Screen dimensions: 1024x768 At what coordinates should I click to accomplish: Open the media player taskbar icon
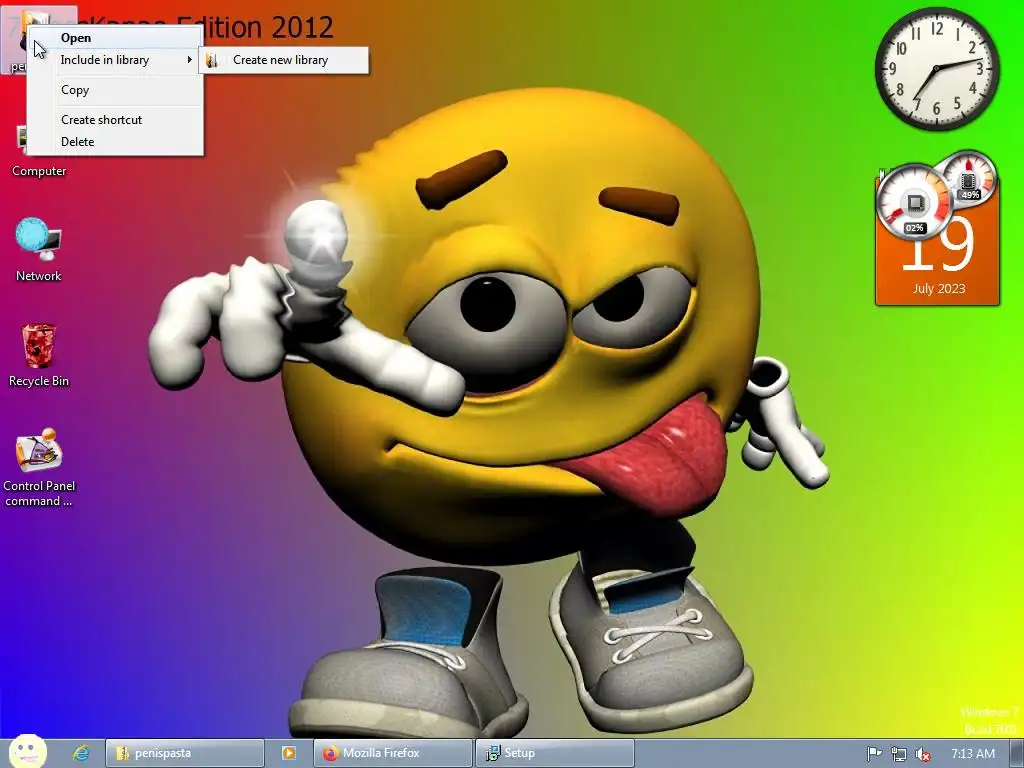click(289, 753)
